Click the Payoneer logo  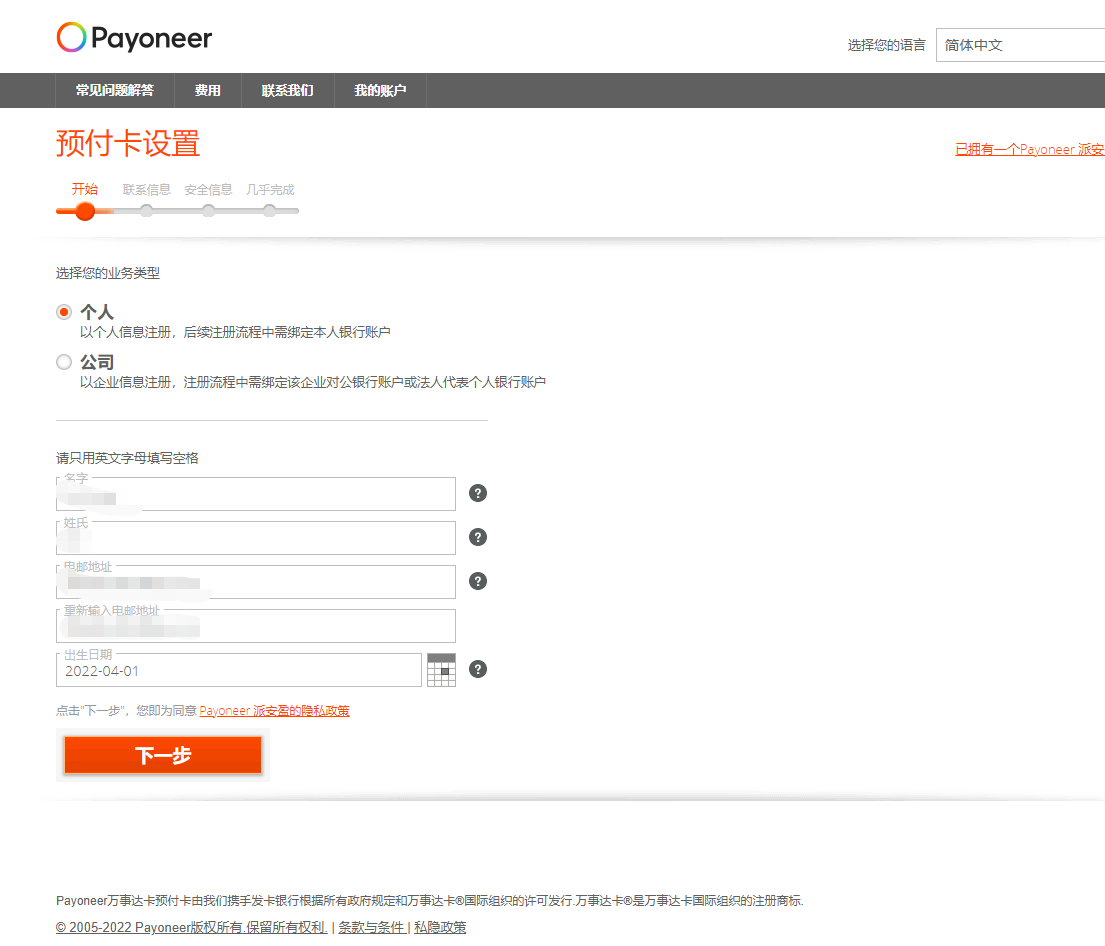click(x=134, y=38)
